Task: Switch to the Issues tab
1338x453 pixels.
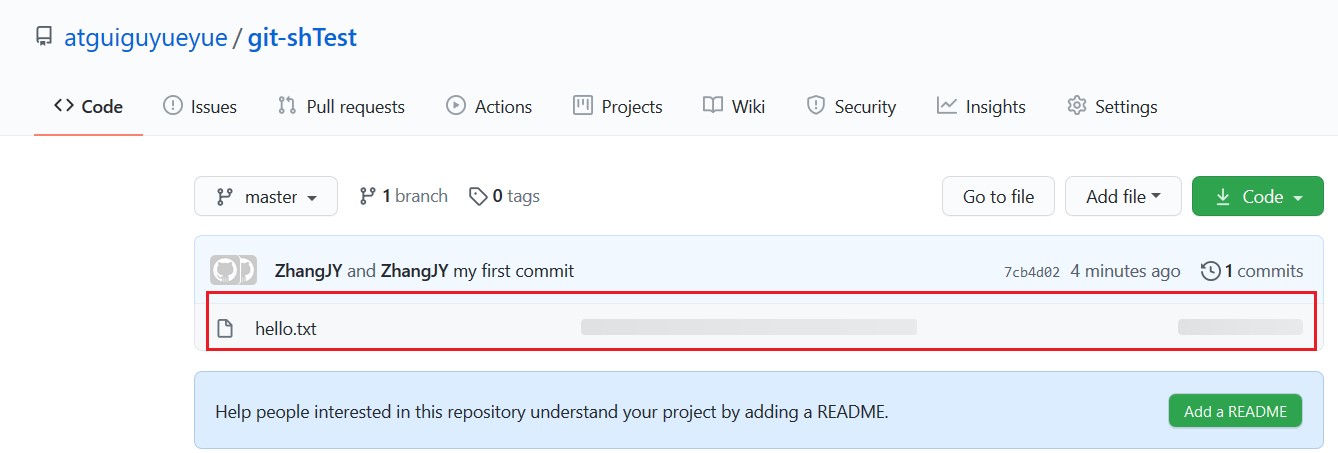Action: coord(200,106)
